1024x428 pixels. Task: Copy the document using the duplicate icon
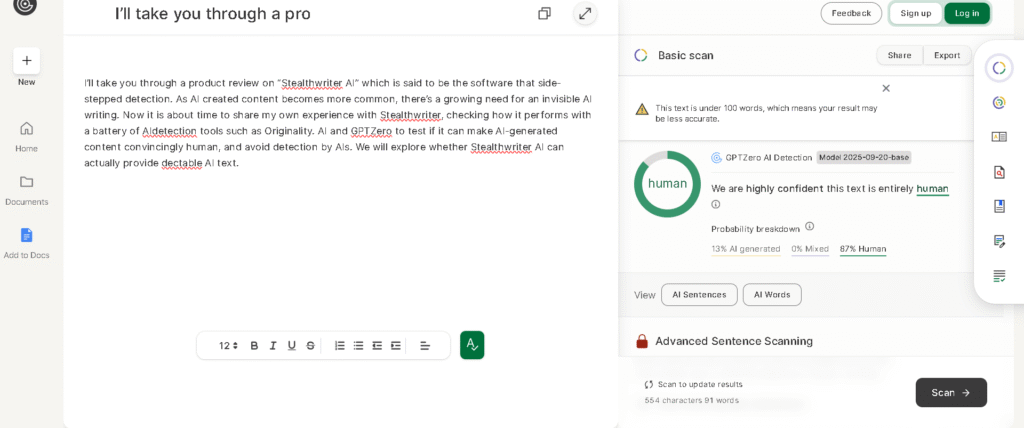[544, 14]
